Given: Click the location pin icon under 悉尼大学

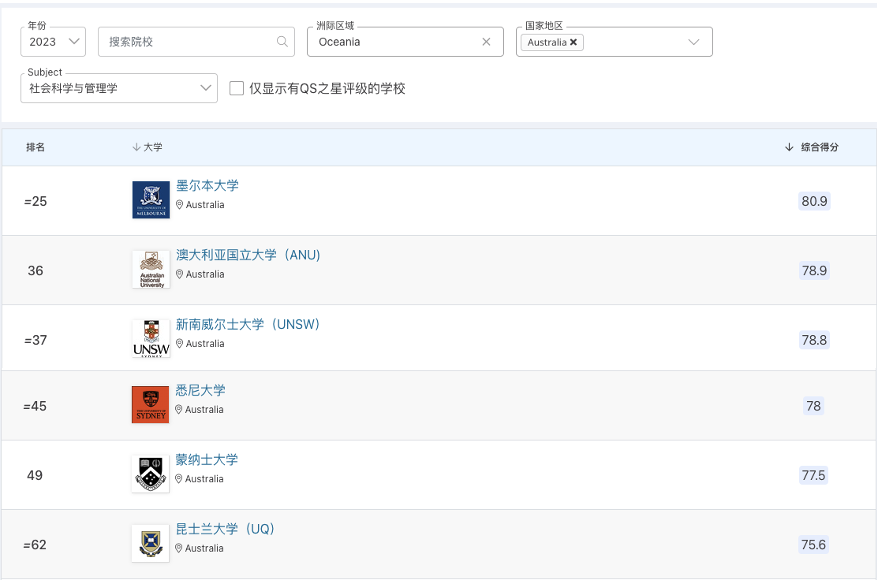Looking at the screenshot, I should (179, 409).
